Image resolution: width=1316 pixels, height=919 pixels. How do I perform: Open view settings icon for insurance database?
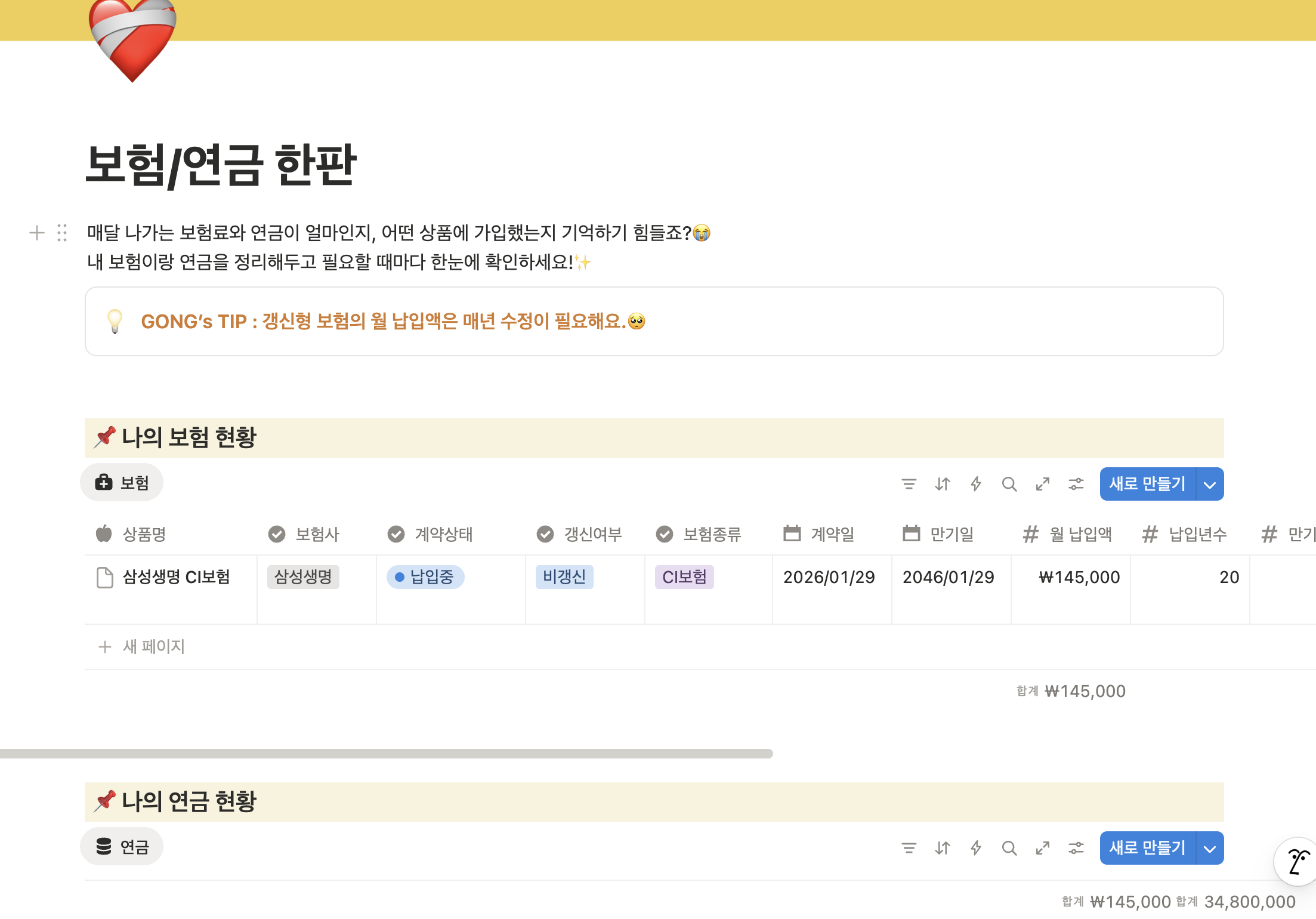click(1076, 484)
